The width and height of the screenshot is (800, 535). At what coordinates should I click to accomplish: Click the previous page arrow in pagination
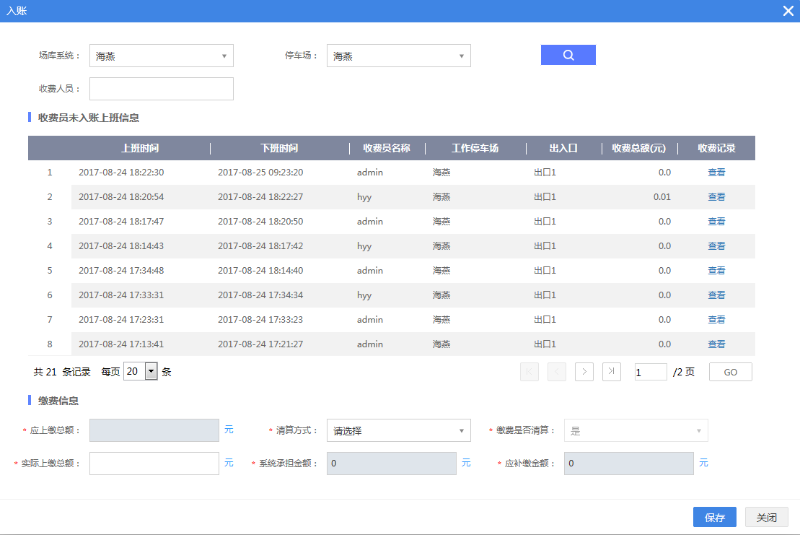[557, 371]
